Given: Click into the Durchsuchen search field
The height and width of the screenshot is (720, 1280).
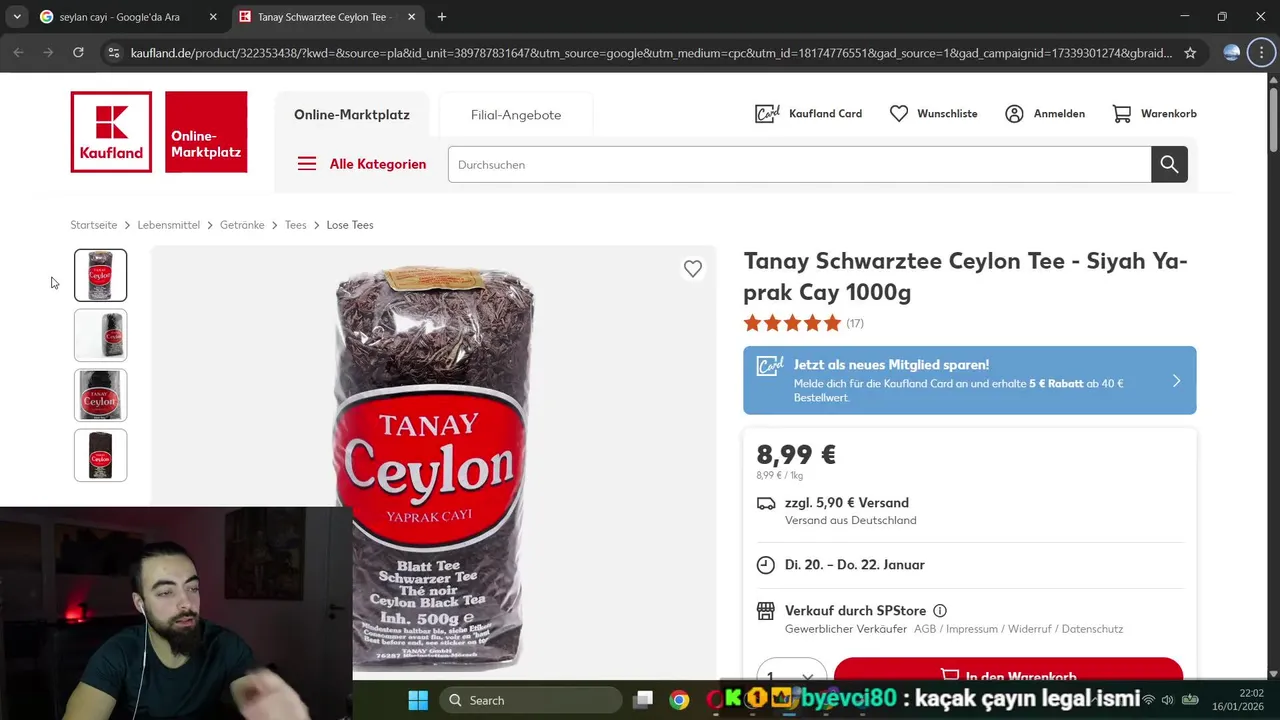Looking at the screenshot, I should 799,164.
